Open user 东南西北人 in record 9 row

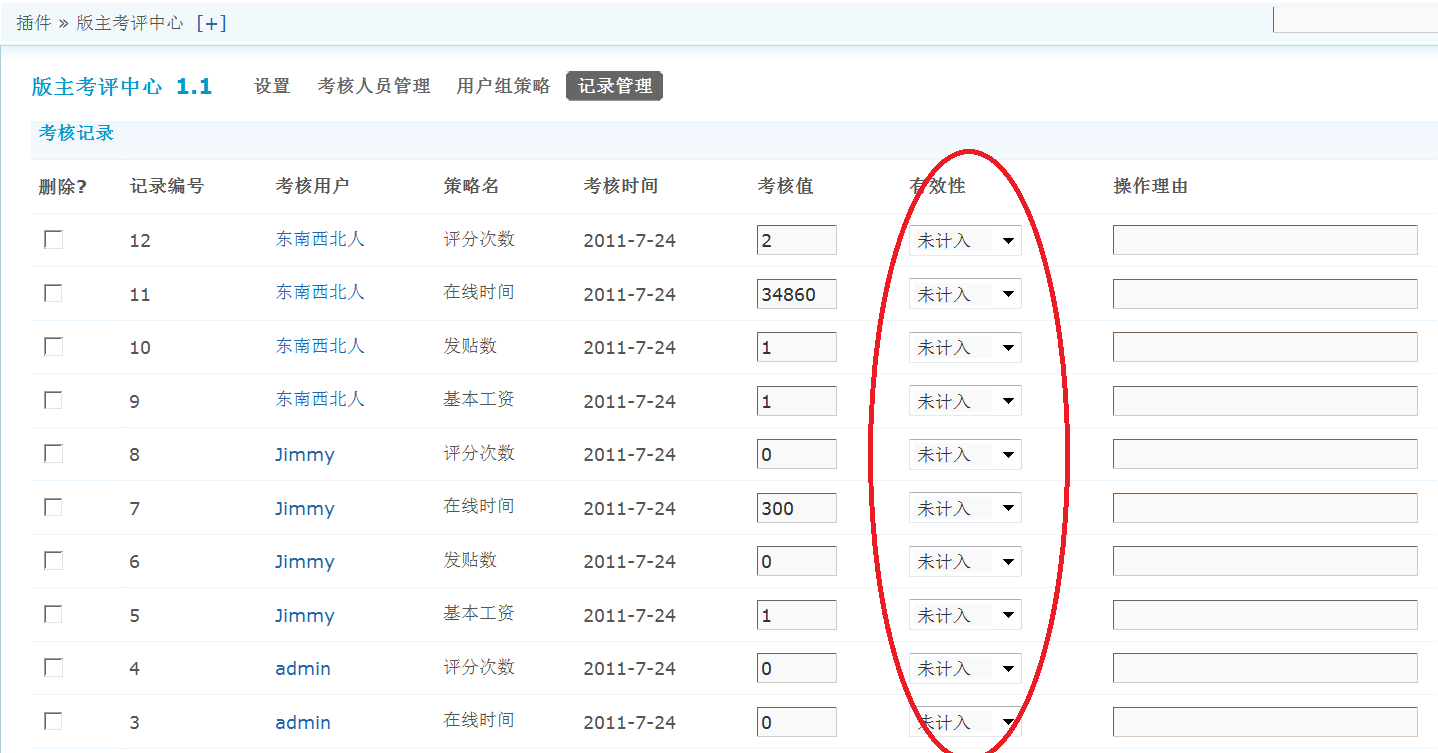320,399
